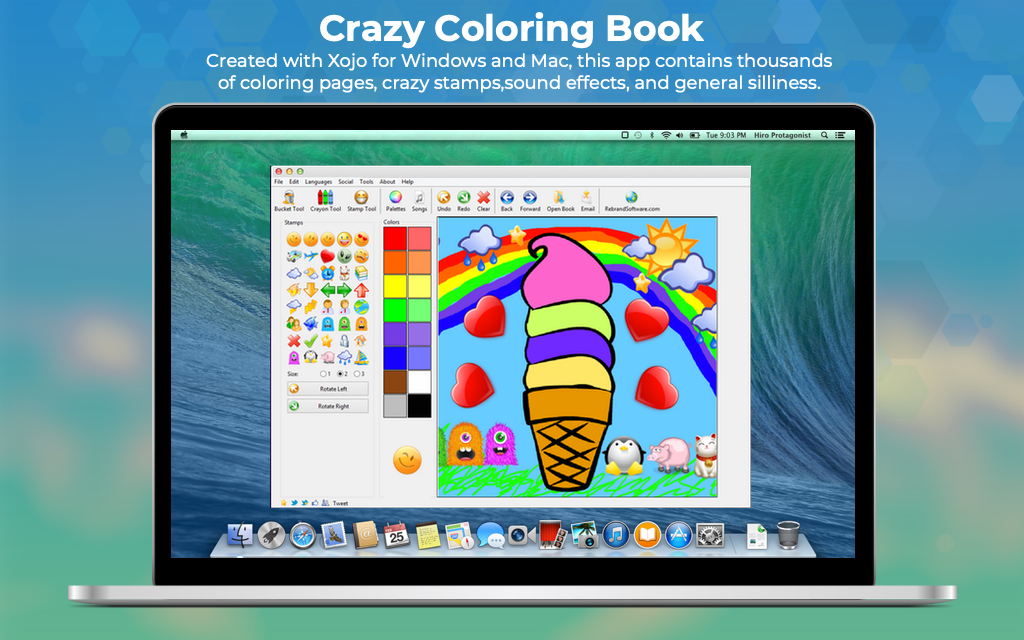
Task: Open the Palettes chooser
Action: tap(396, 199)
